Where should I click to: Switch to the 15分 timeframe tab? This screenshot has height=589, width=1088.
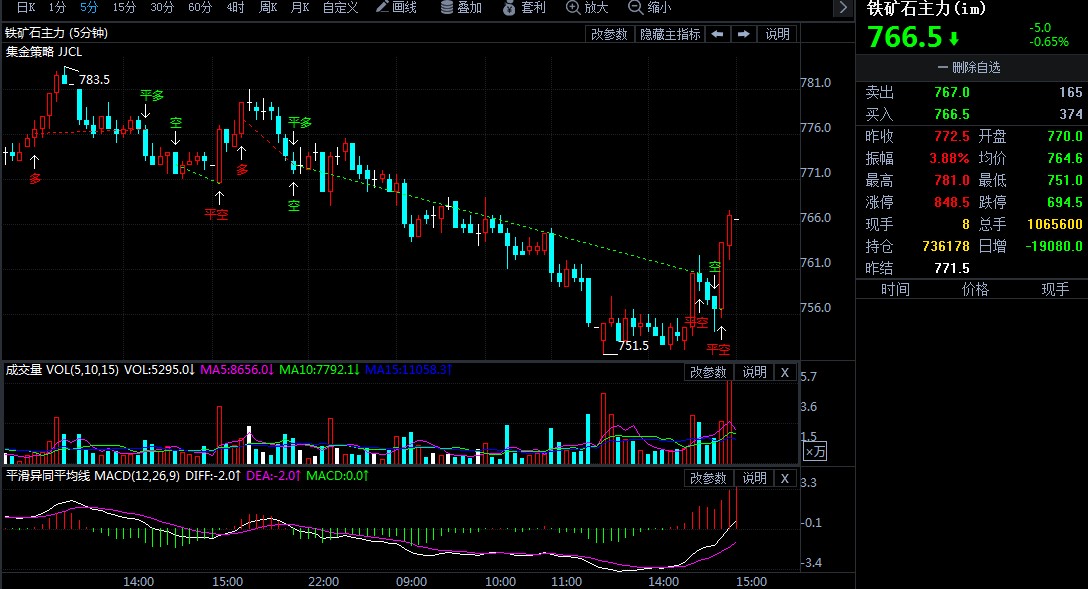click(124, 8)
